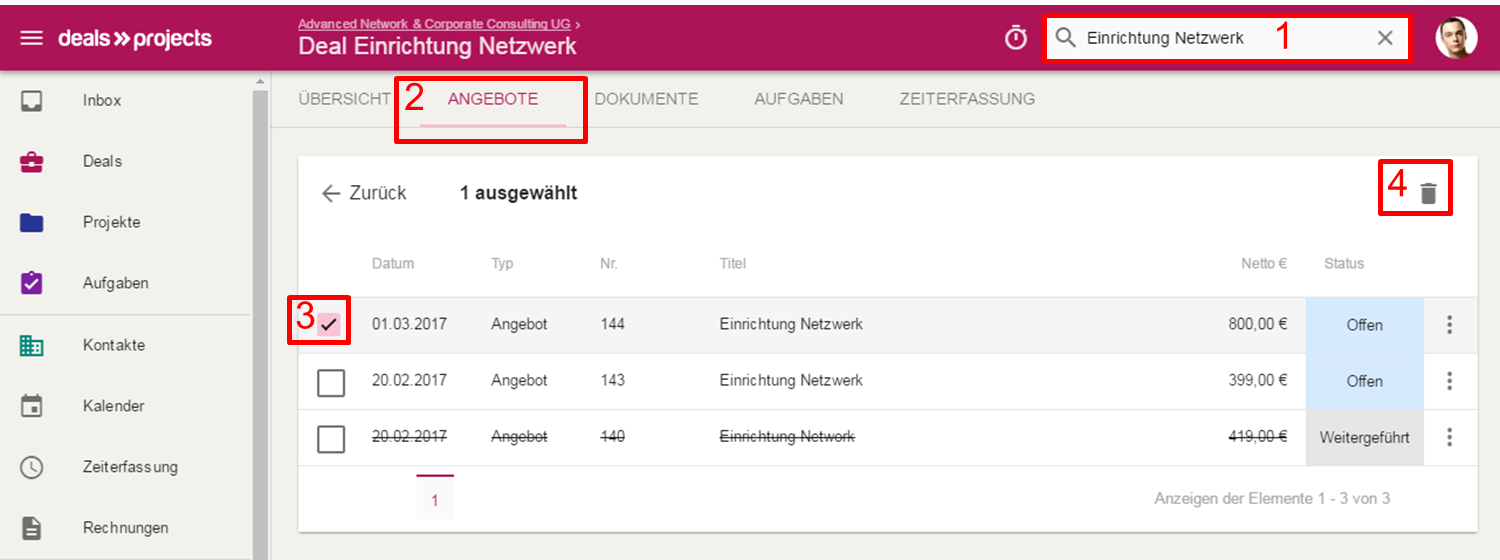Image resolution: width=1500 pixels, height=560 pixels.
Task: Open Zeiterfassung in the sidebar
Action: click(130, 467)
